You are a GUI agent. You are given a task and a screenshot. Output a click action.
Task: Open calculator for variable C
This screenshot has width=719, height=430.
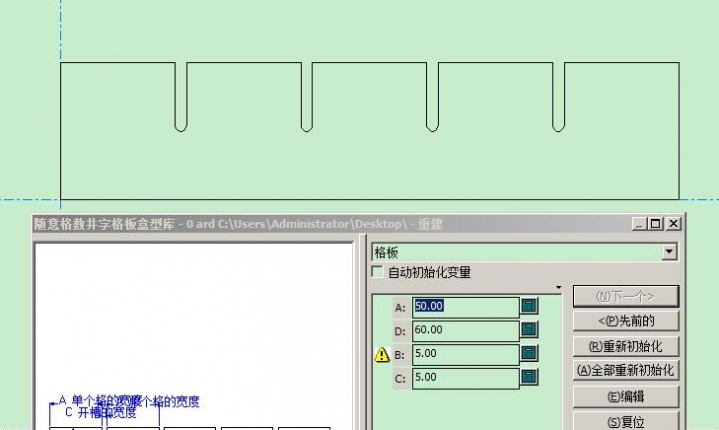[x=530, y=378]
